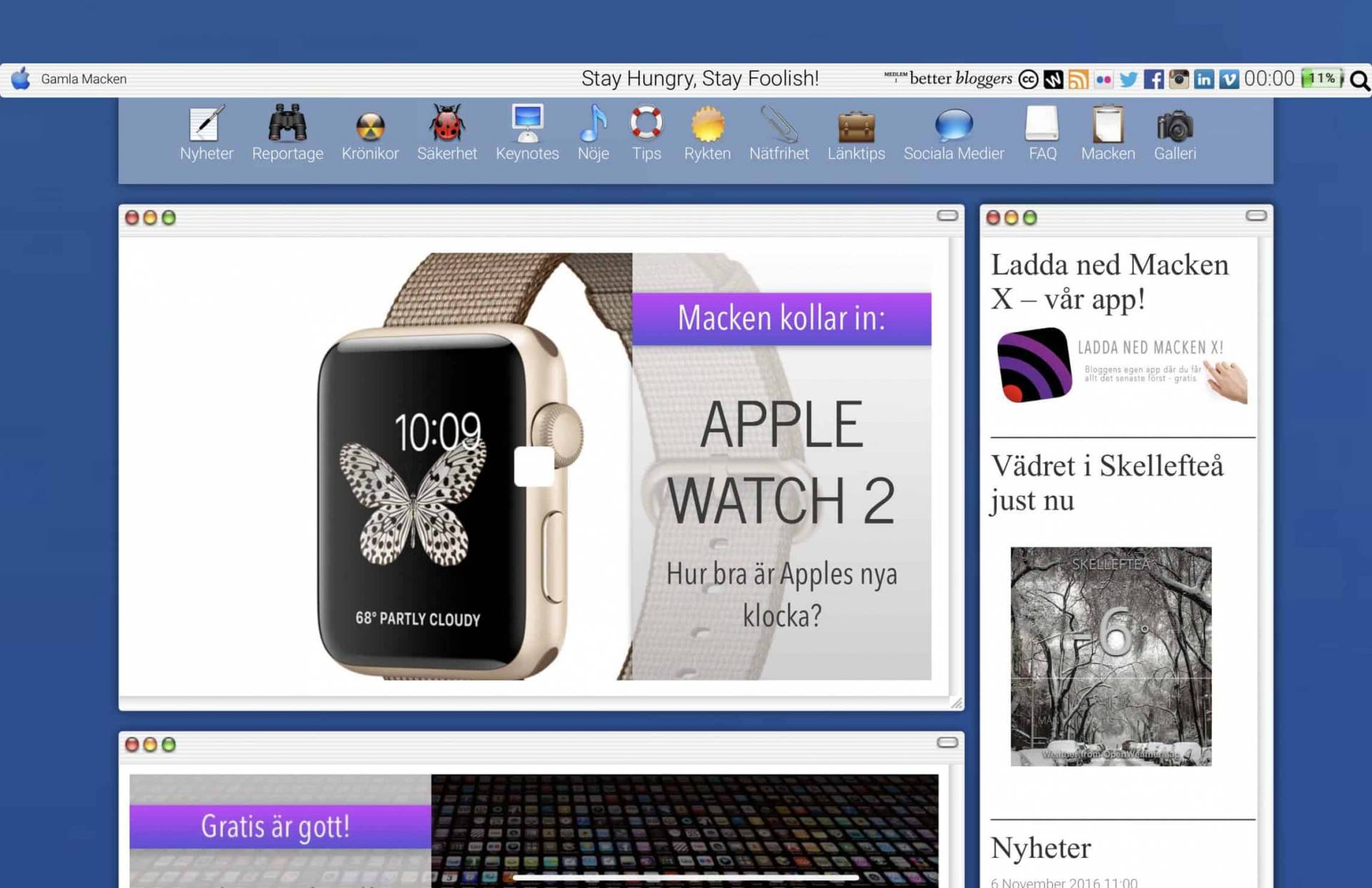This screenshot has width=1372, height=888.
Task: Click the Skellefteå weather widget image
Action: [1110, 656]
